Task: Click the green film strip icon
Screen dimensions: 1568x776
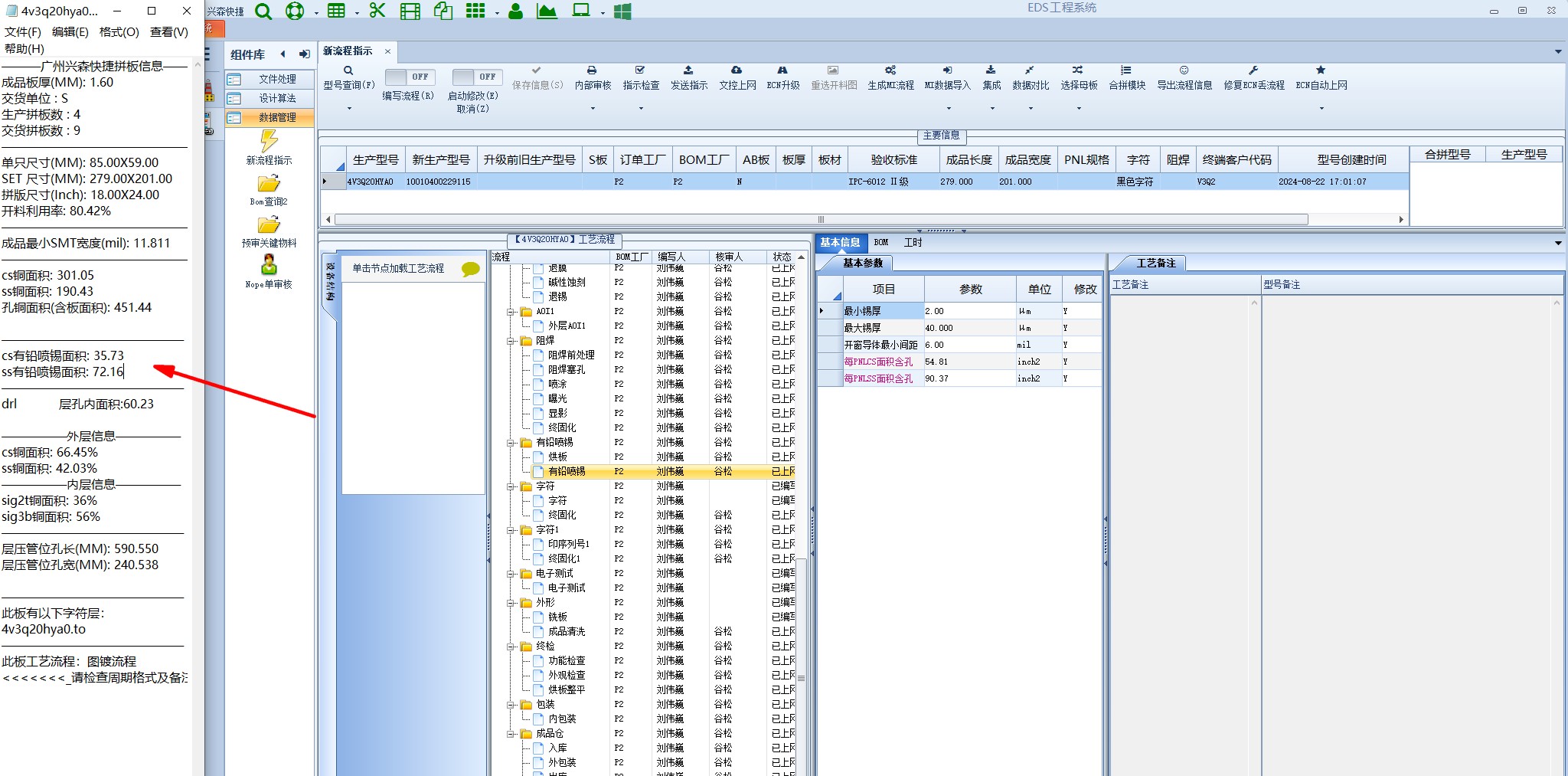Action: [410, 11]
